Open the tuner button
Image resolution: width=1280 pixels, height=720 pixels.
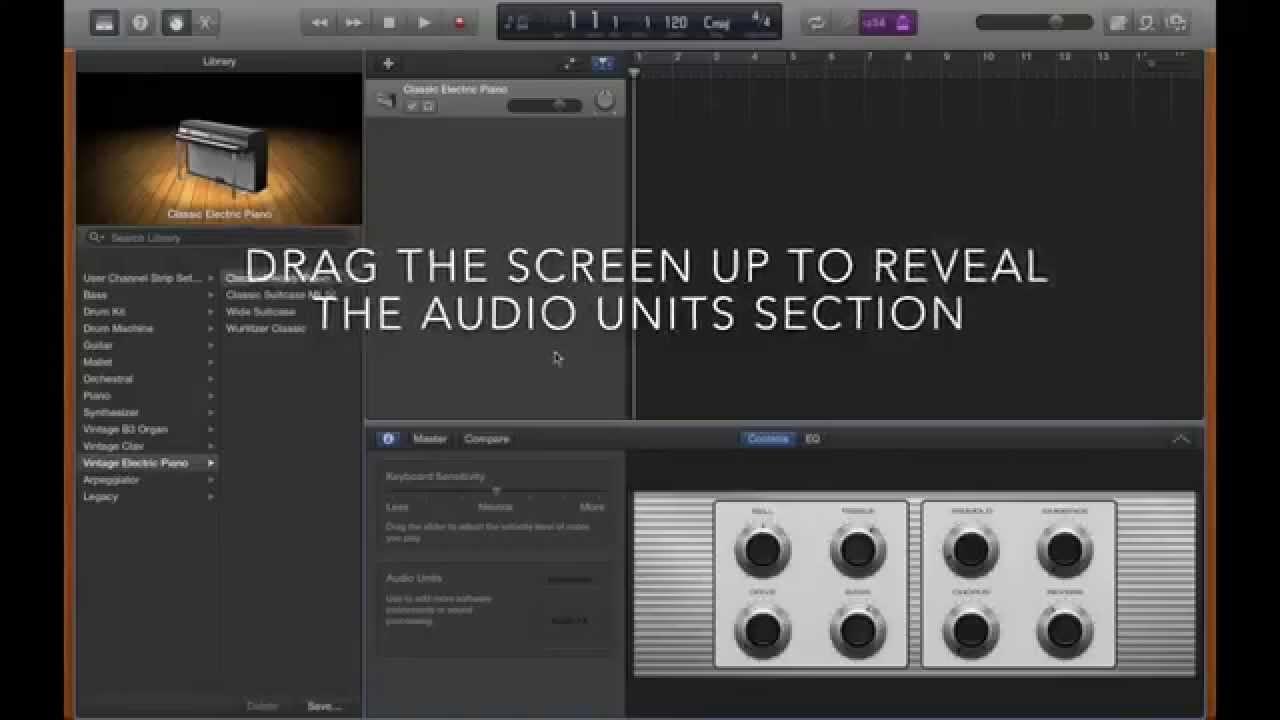click(x=847, y=23)
